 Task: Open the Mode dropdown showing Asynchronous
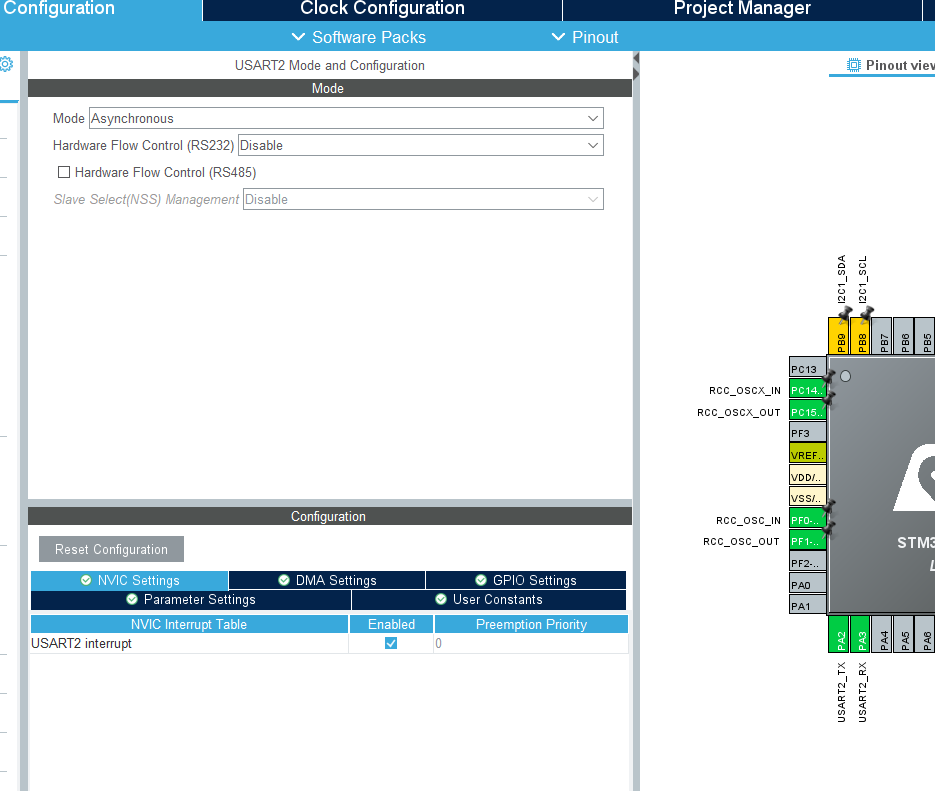coord(345,118)
